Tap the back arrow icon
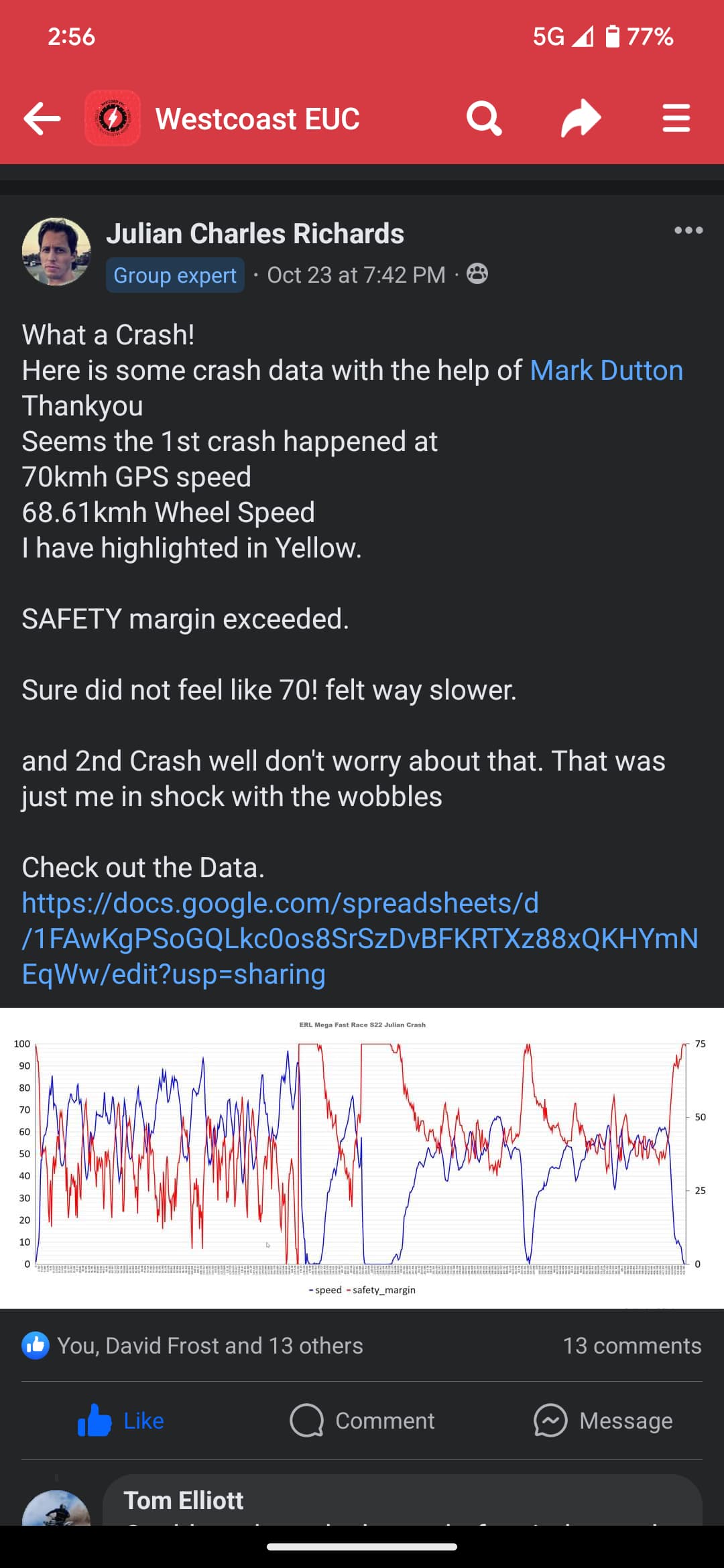The height and width of the screenshot is (1568, 724). (42, 119)
